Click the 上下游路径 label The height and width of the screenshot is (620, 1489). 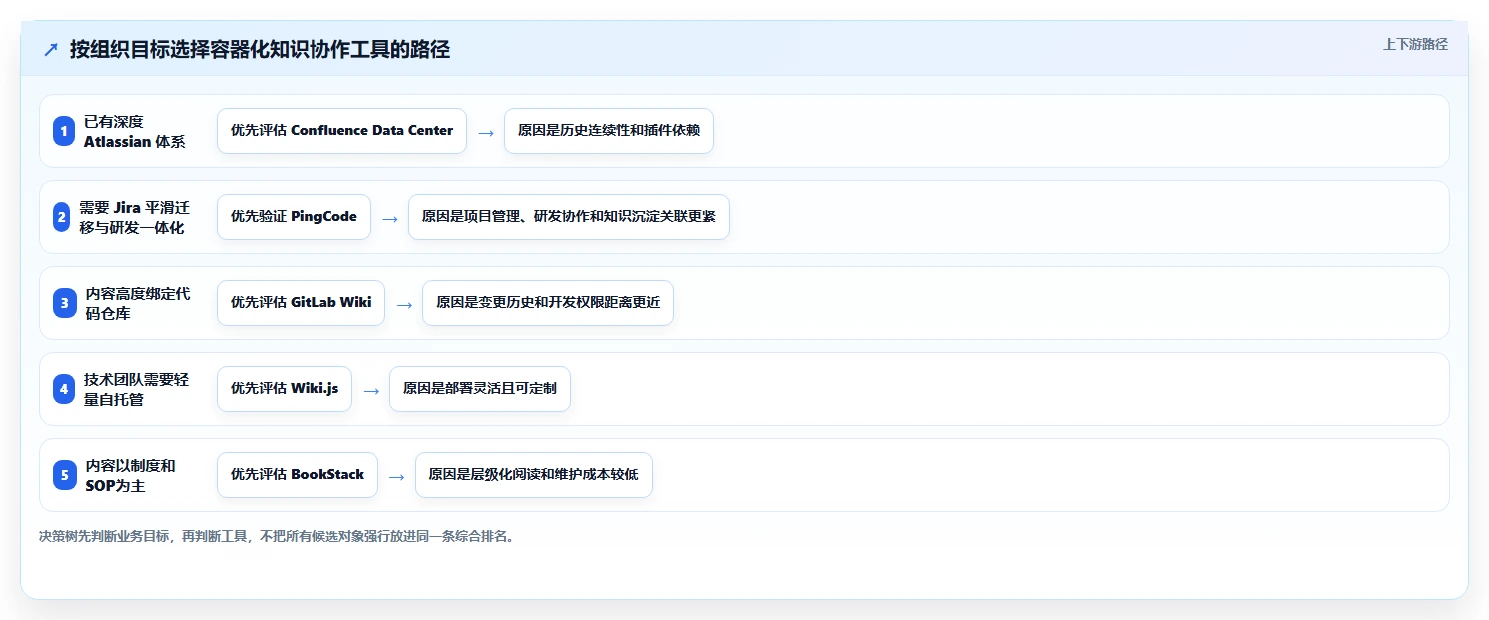pyautogui.click(x=1415, y=44)
